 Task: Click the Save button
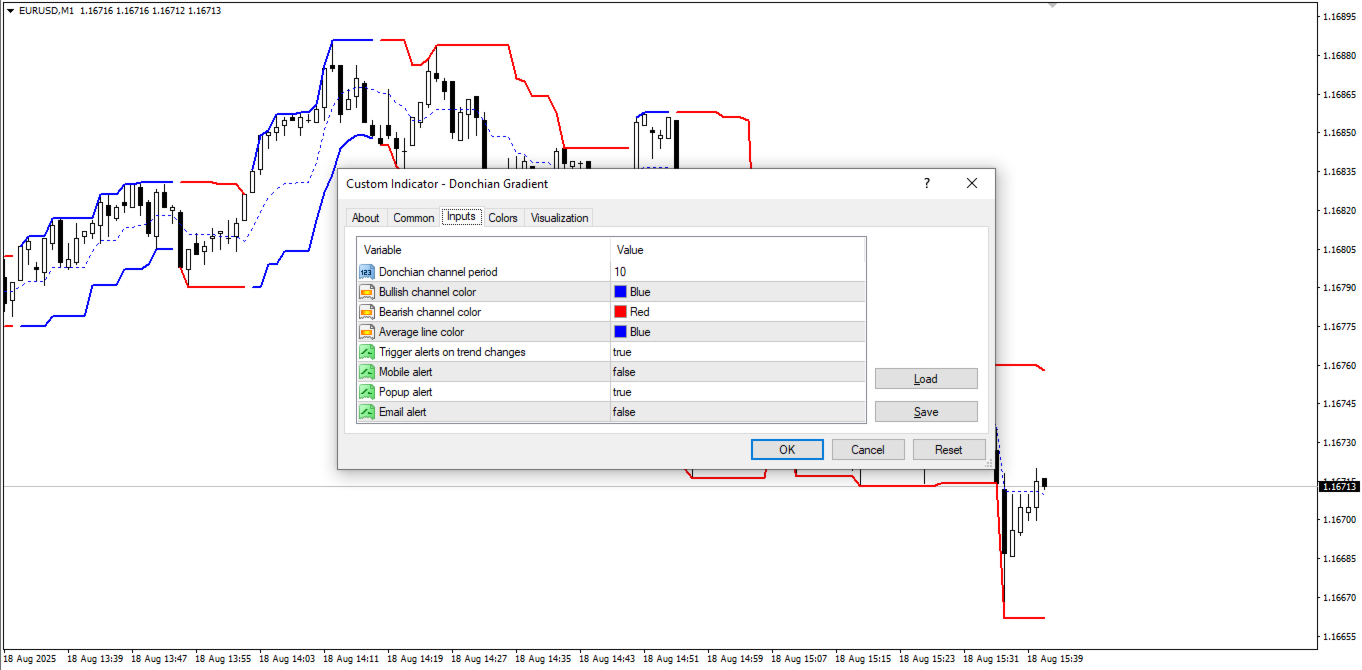[x=926, y=412]
